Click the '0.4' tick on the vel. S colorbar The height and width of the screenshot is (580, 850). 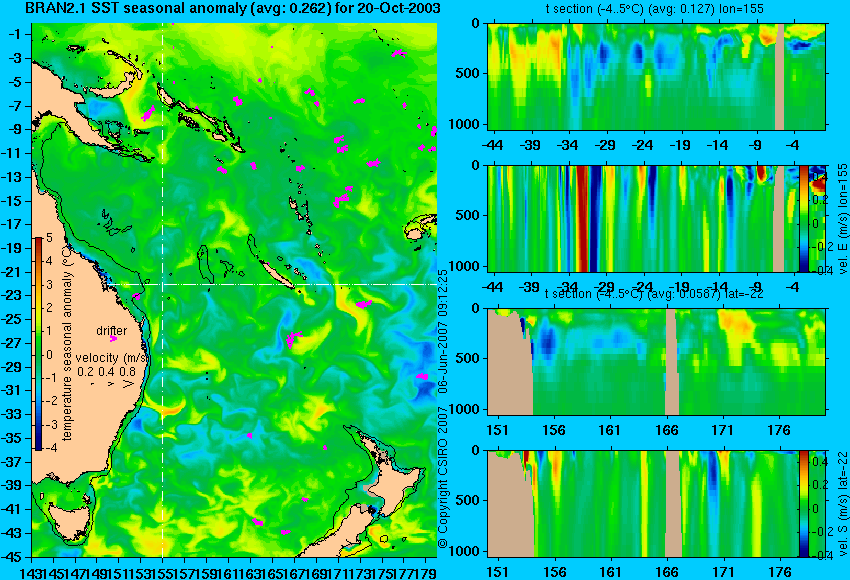click(819, 462)
